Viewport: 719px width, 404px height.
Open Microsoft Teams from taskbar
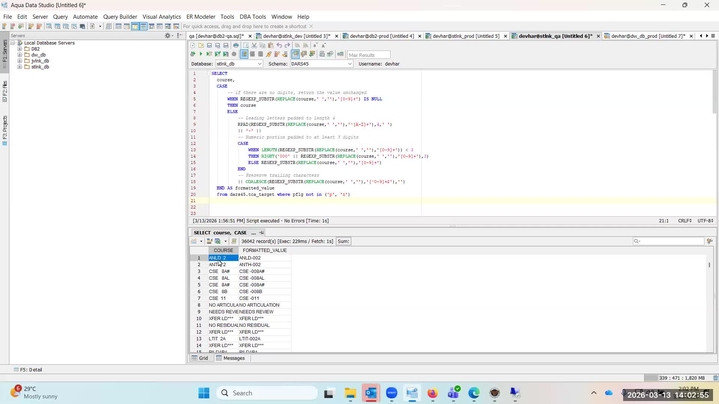coord(453,393)
